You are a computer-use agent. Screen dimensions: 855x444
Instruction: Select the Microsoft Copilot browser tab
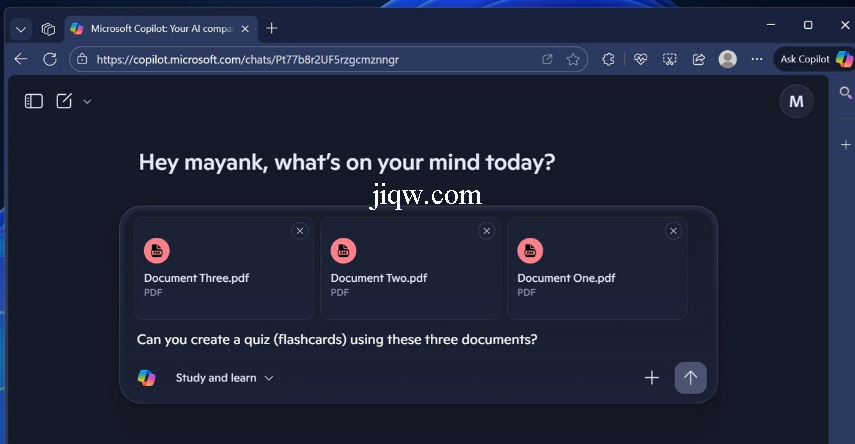tap(152, 28)
